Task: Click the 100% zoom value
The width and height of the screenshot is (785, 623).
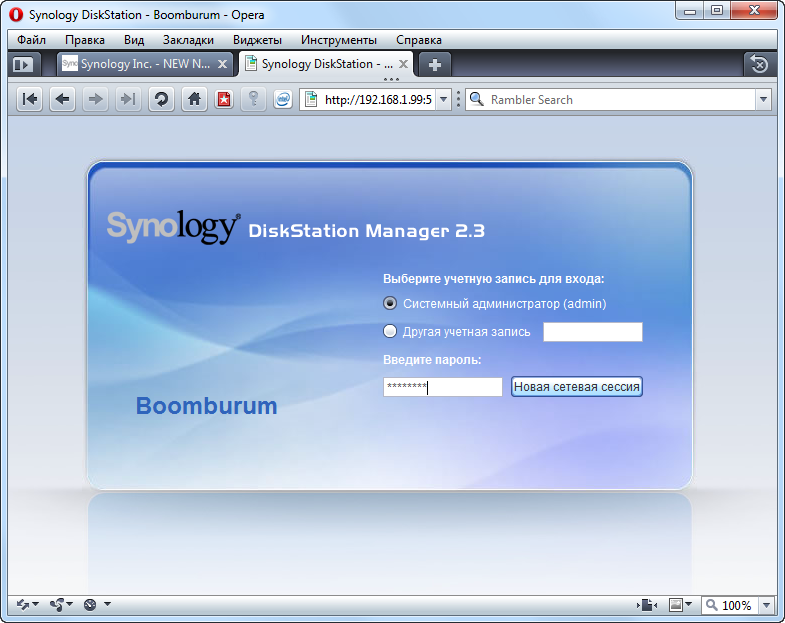Action: [x=736, y=605]
